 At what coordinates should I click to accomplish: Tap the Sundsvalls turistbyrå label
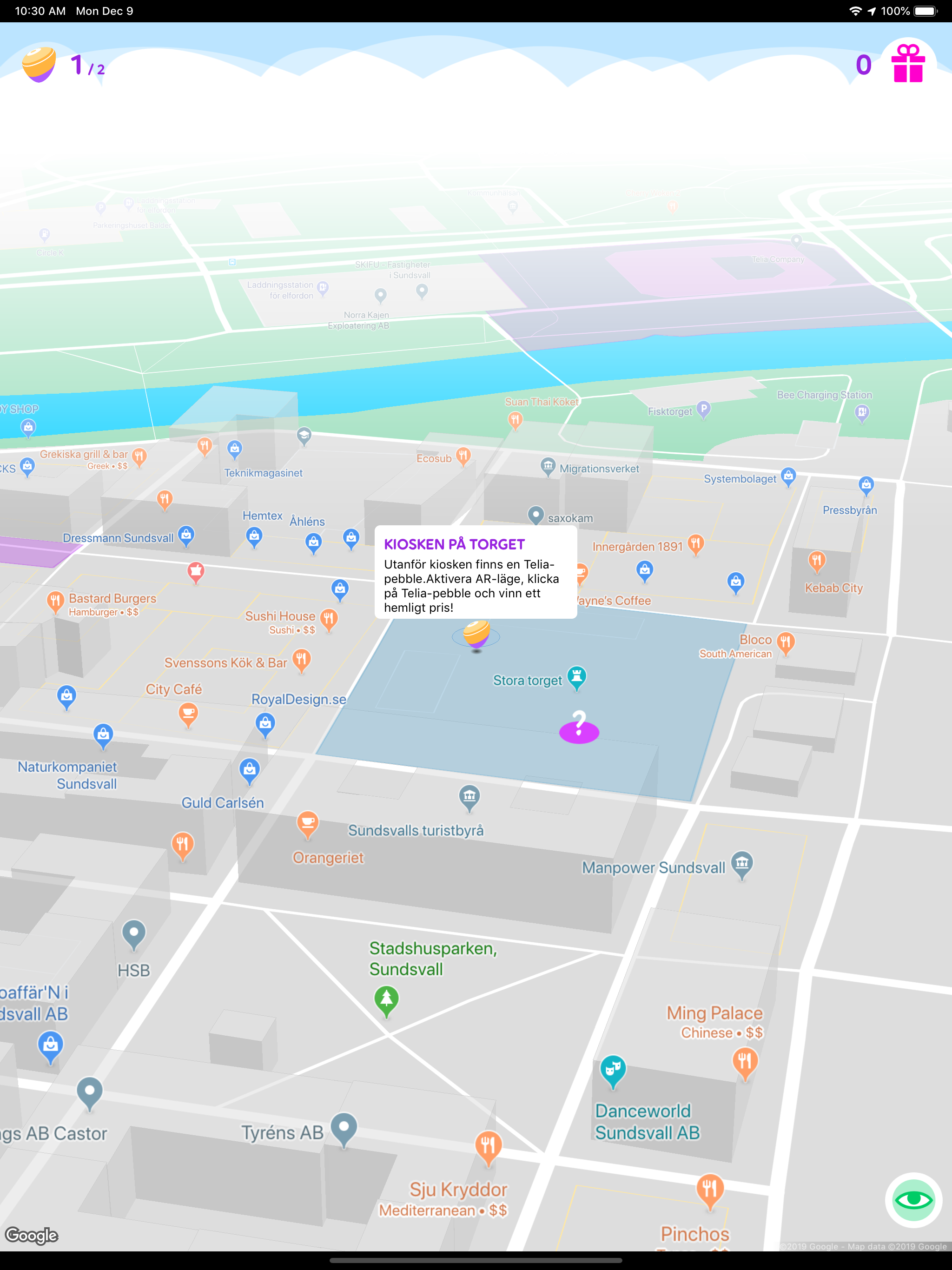tap(416, 831)
